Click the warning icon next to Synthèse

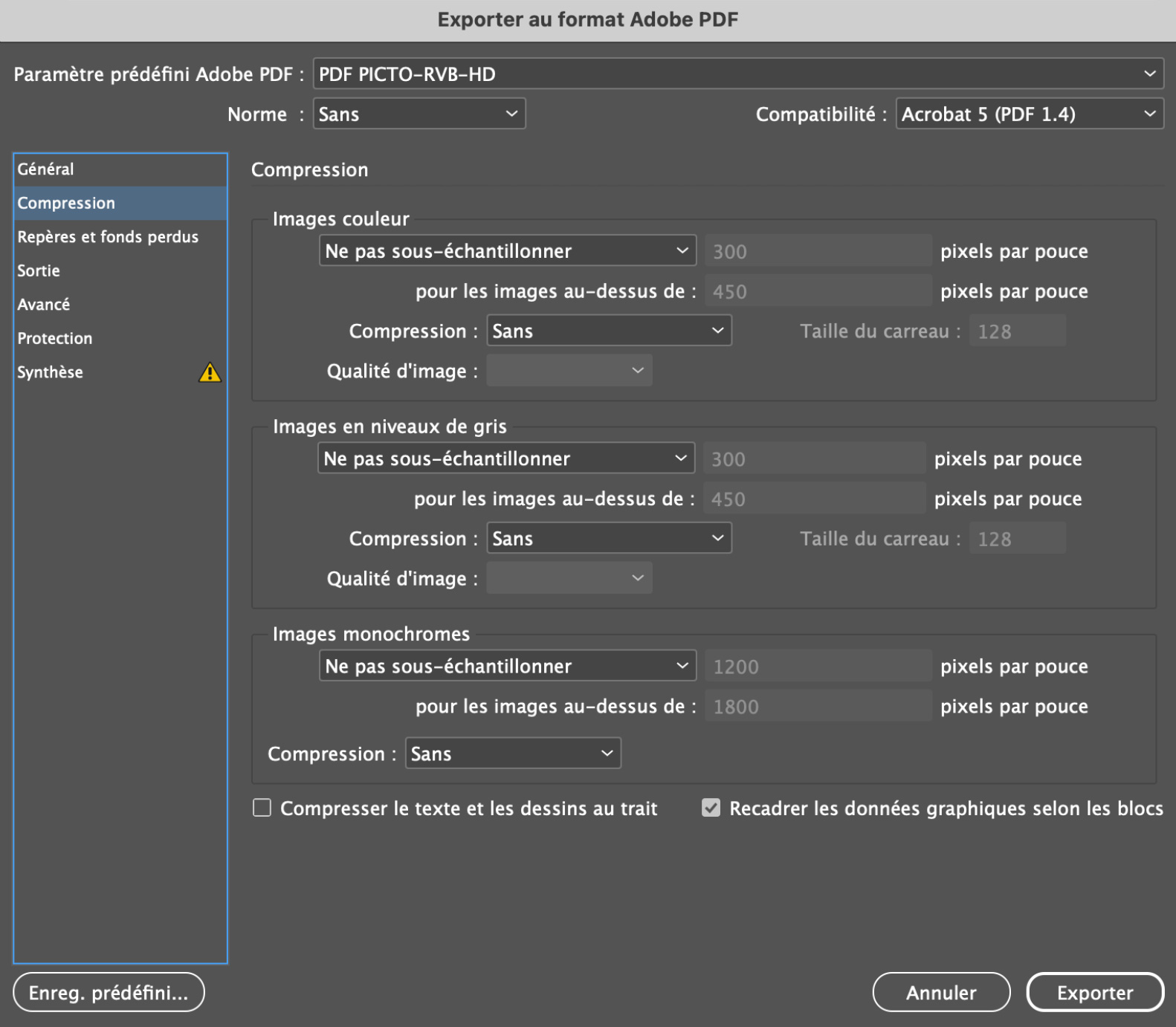pyautogui.click(x=210, y=372)
